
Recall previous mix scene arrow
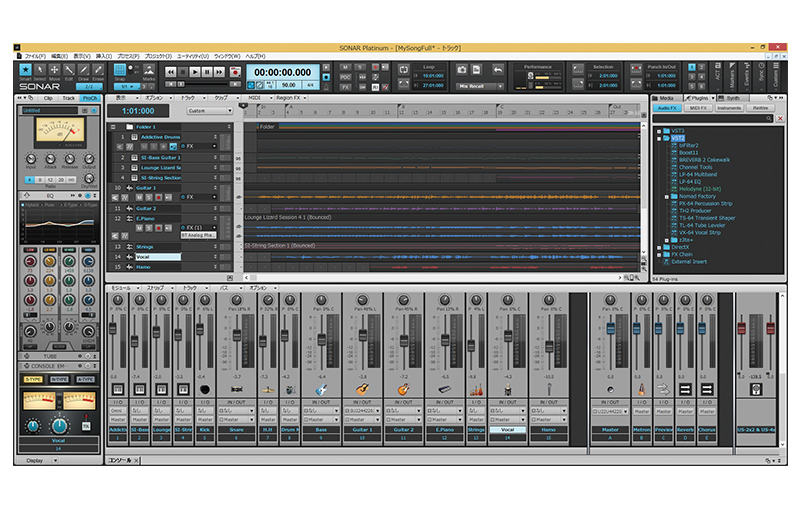pos(498,70)
